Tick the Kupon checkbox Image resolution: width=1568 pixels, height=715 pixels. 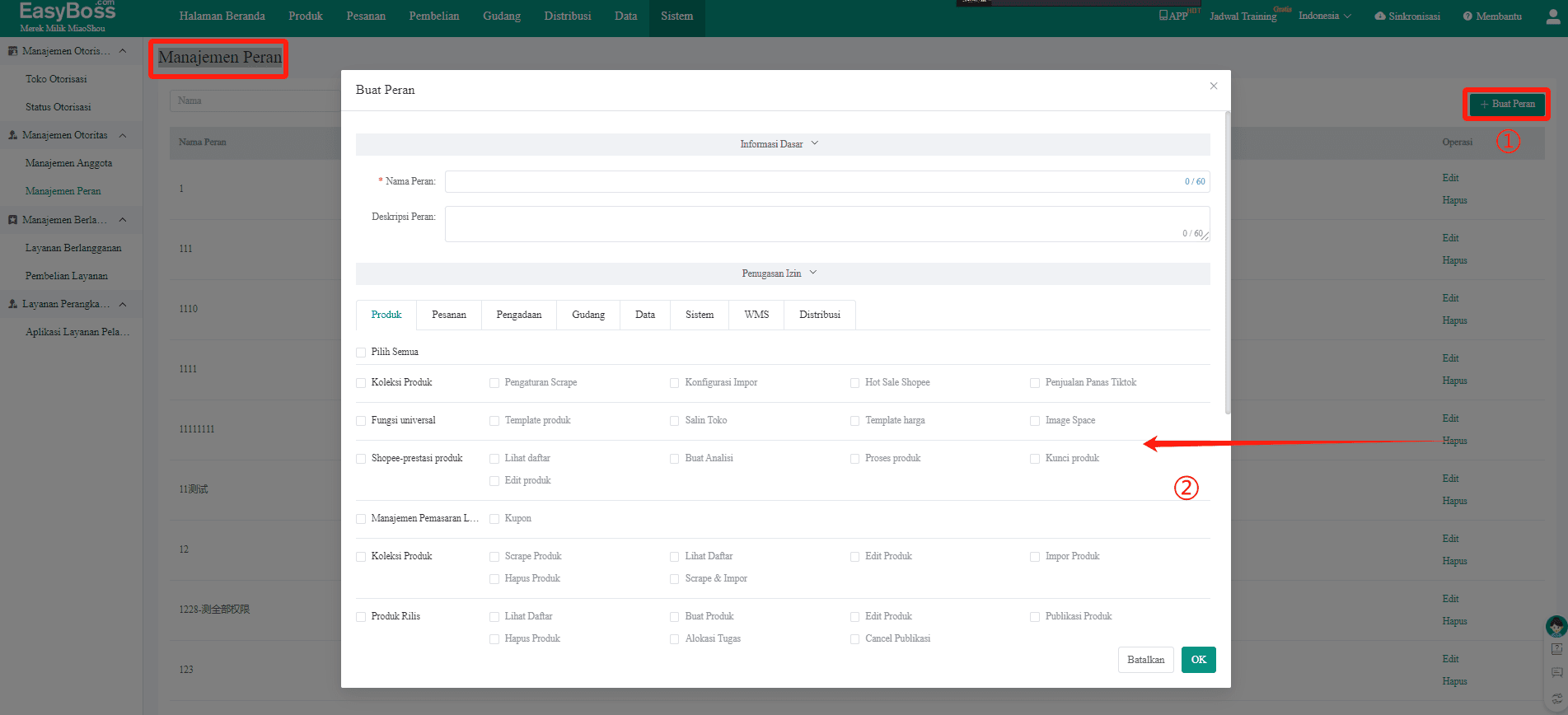494,519
